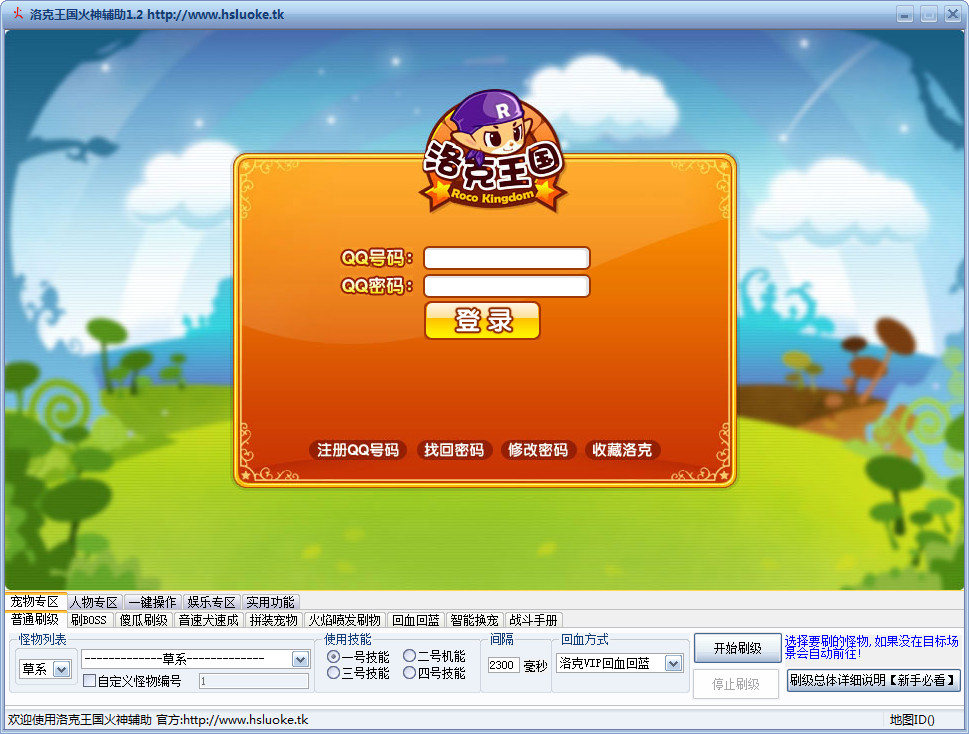Select the 音速犬速成 sub-tab
The width and height of the screenshot is (969, 734).
tap(208, 620)
